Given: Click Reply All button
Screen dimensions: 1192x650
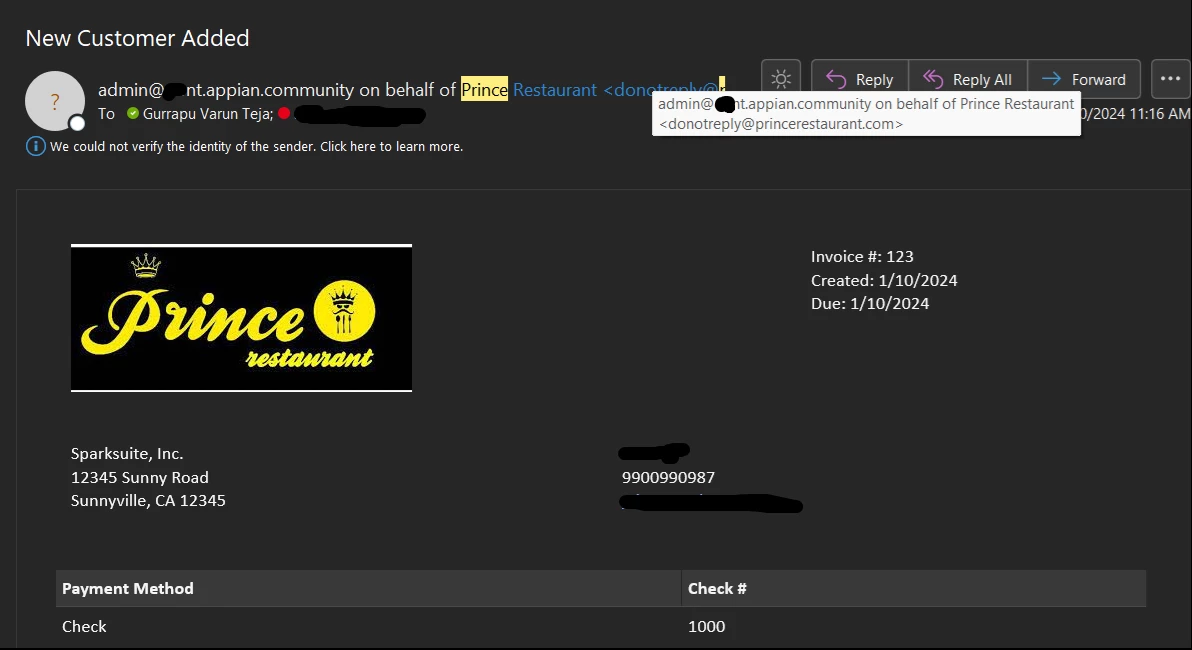Looking at the screenshot, I should [x=968, y=79].
